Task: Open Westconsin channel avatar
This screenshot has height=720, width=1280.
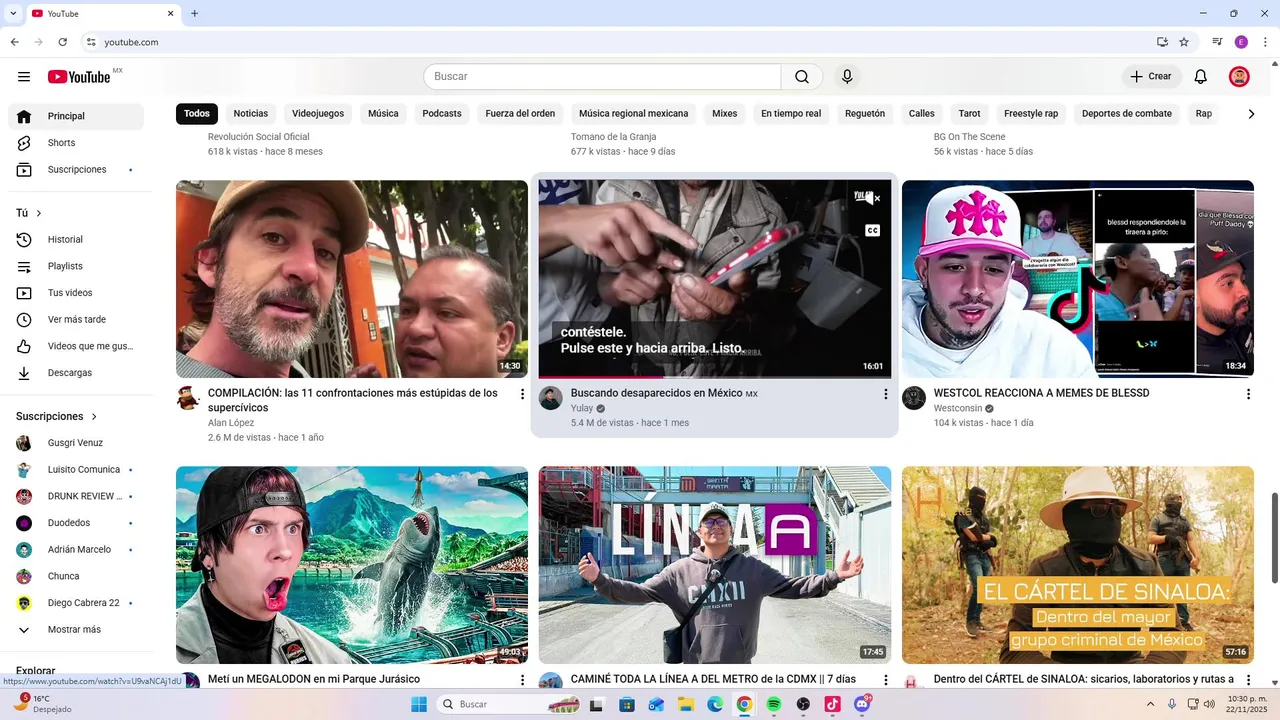Action: (x=914, y=398)
